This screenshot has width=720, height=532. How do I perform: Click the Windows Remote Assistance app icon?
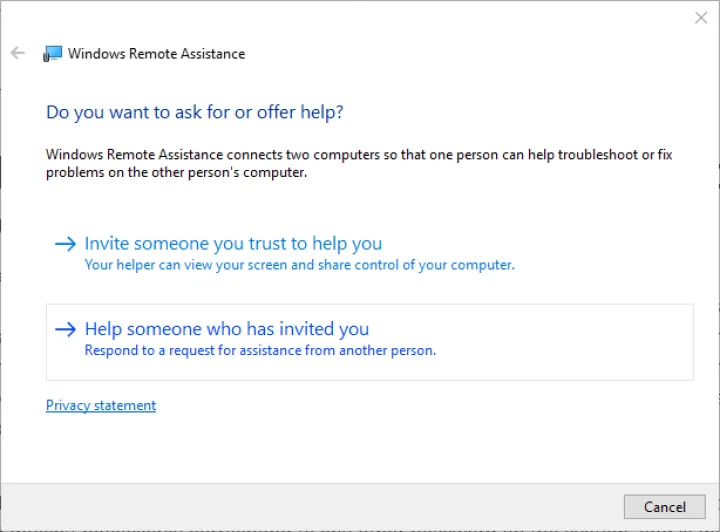pyautogui.click(x=53, y=54)
